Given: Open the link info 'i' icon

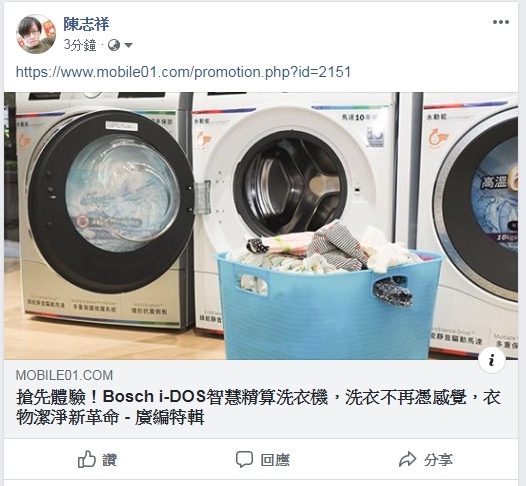Looking at the screenshot, I should [491, 361].
